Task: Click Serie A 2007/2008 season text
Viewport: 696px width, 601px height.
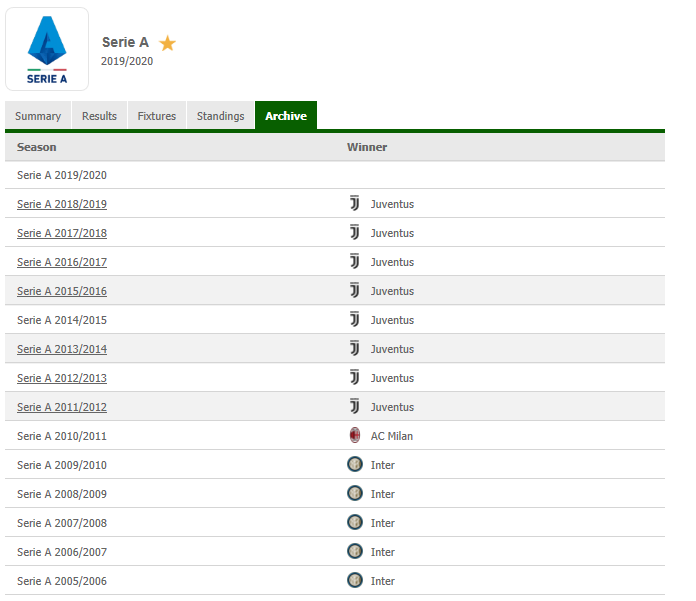Action: [62, 523]
